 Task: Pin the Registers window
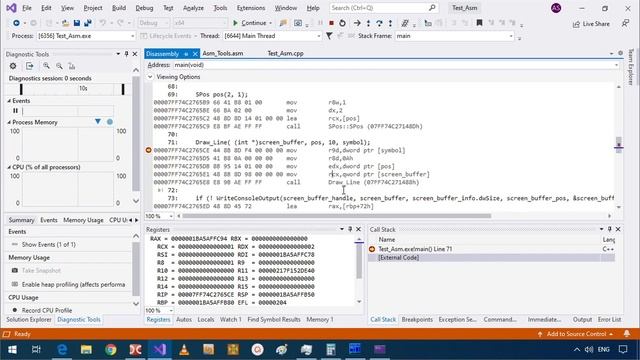click(350, 229)
